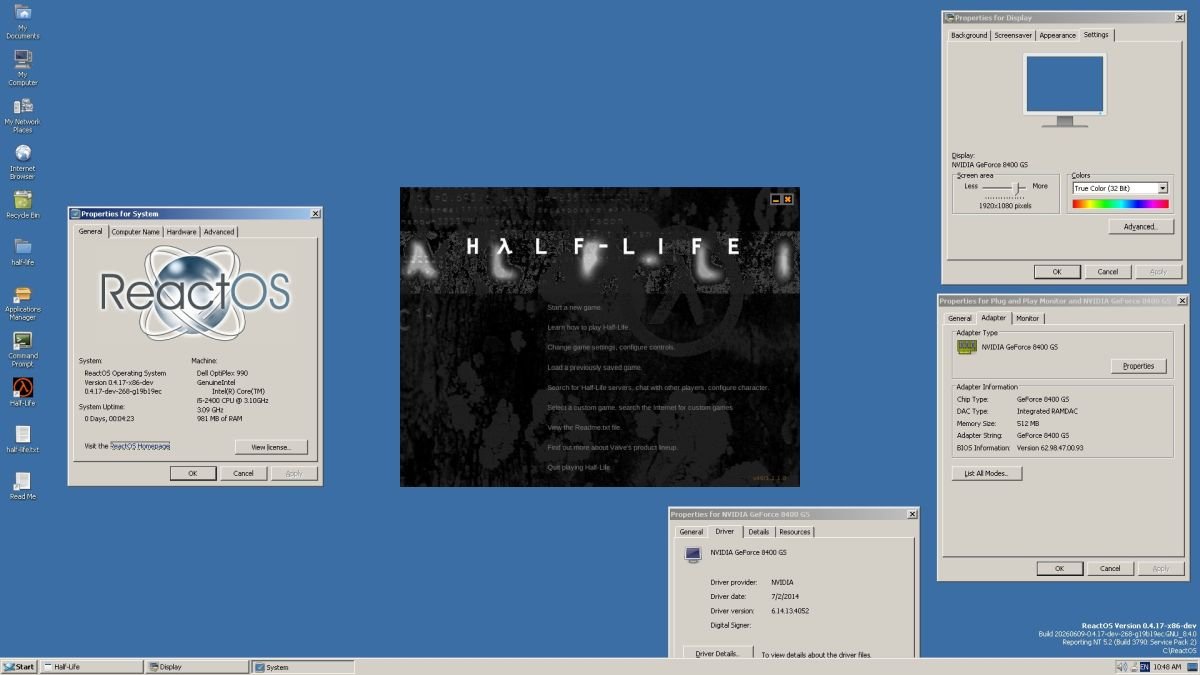
Task: Open General tab in Plug and Play Monitor window
Action: (x=960, y=318)
